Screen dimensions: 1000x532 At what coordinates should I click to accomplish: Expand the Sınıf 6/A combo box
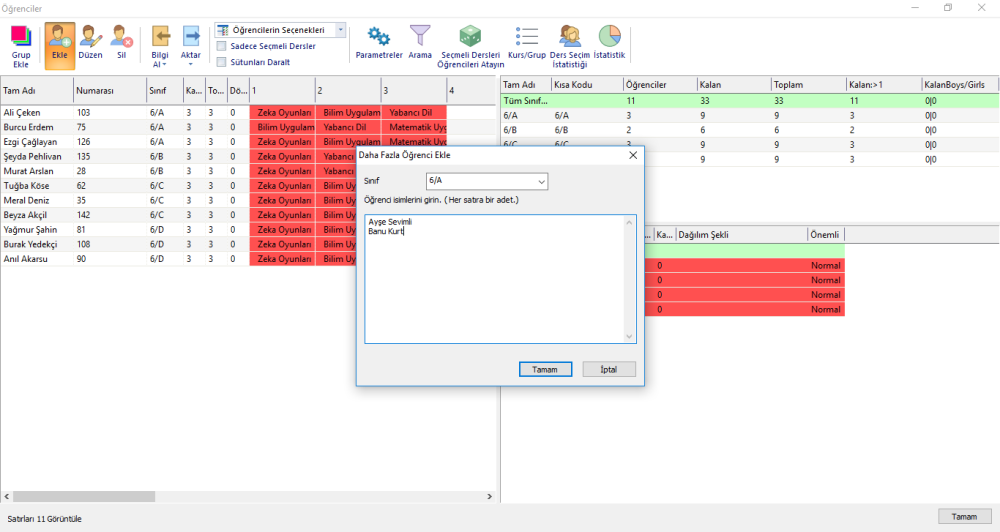(487, 181)
